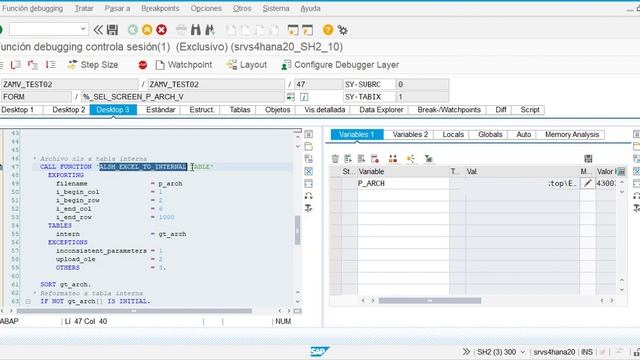Image resolution: width=640 pixels, height=360 pixels.
Task: Click scroll-up arrow at top of code editor
Action: (x=298, y=138)
